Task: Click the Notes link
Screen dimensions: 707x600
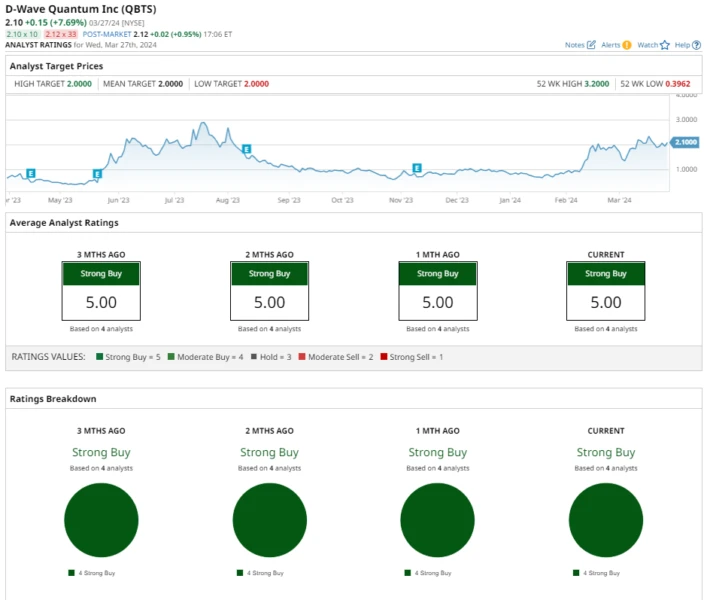Action: tap(574, 45)
